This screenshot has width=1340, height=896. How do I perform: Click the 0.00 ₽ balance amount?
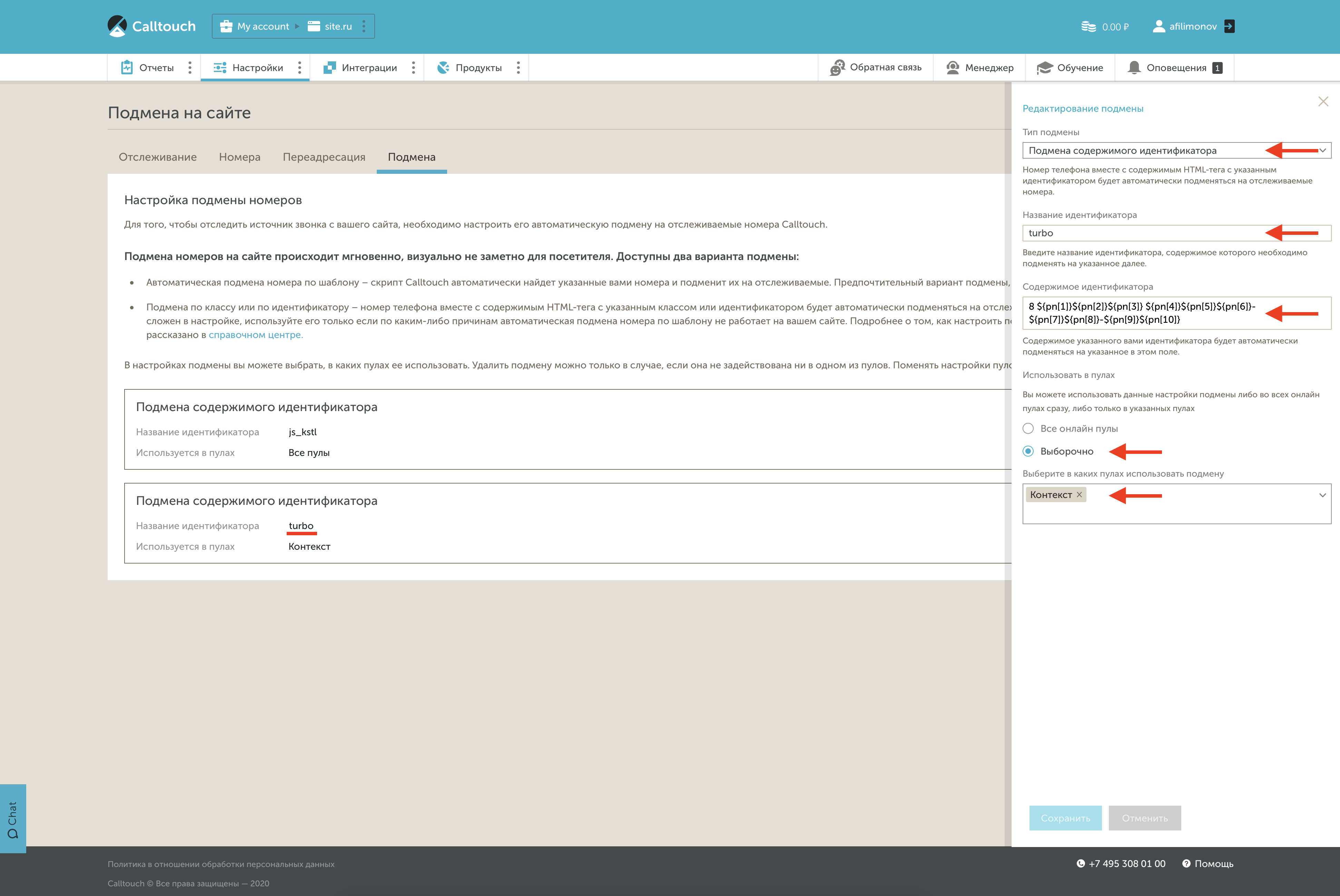point(1115,27)
